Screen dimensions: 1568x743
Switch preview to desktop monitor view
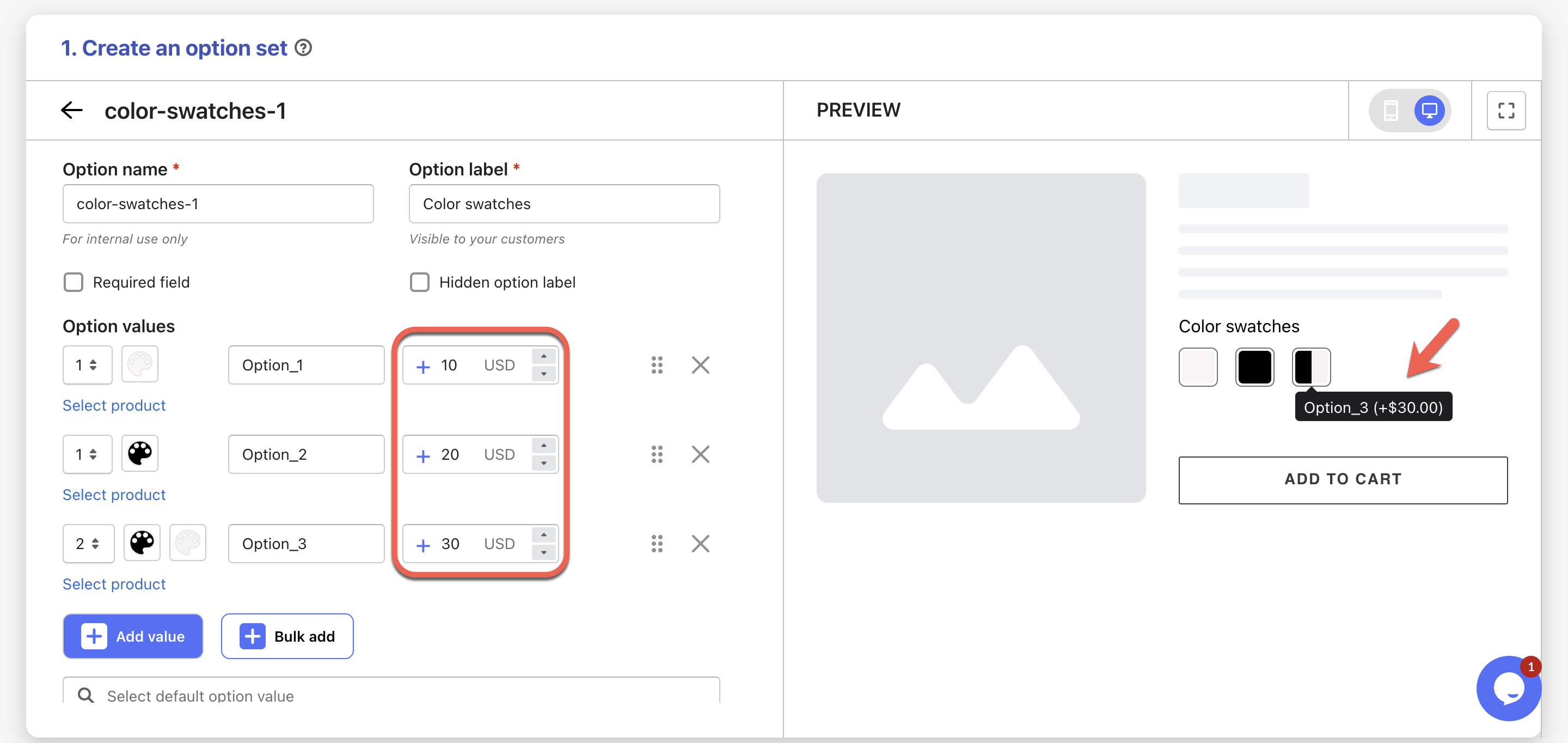pyautogui.click(x=1429, y=110)
